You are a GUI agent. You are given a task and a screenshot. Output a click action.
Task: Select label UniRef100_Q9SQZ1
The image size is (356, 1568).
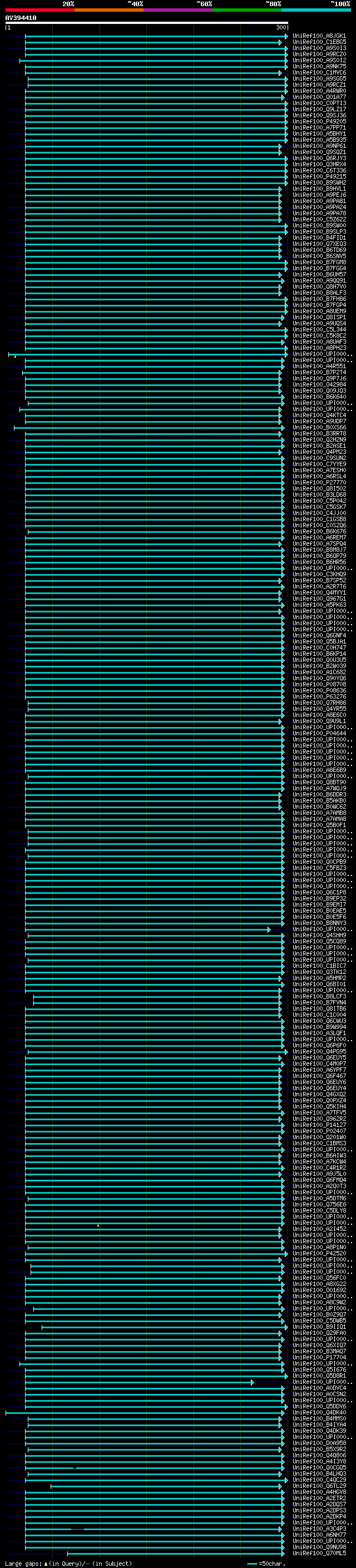[319, 151]
